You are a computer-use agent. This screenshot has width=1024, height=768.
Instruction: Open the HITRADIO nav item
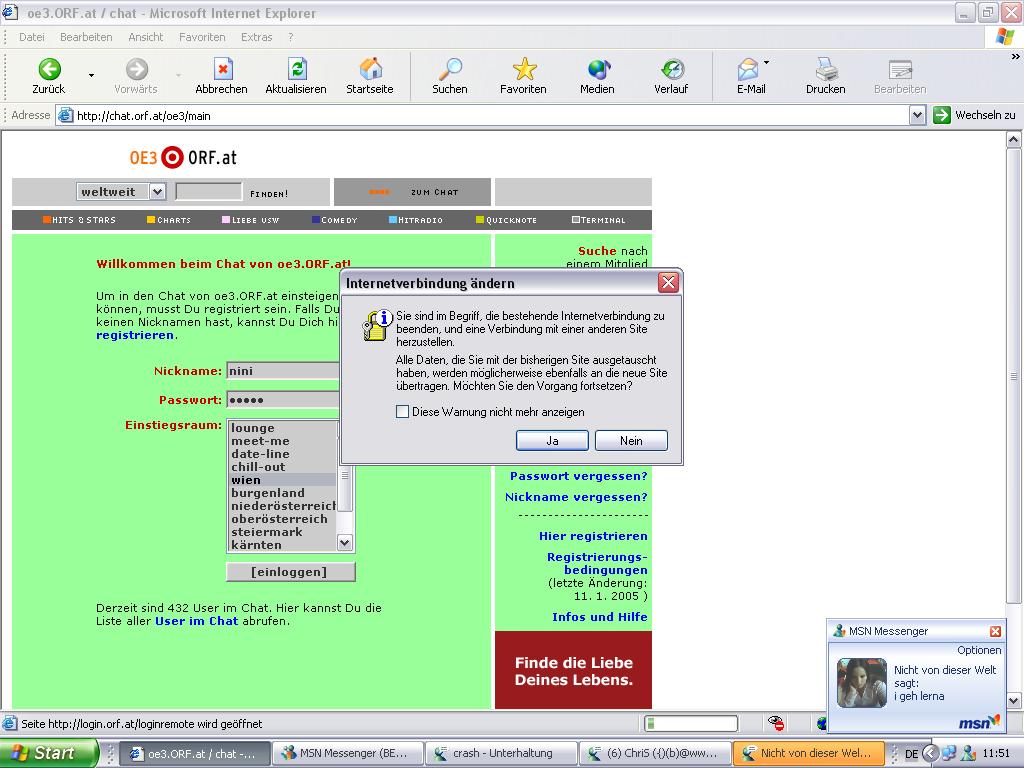tap(415, 220)
